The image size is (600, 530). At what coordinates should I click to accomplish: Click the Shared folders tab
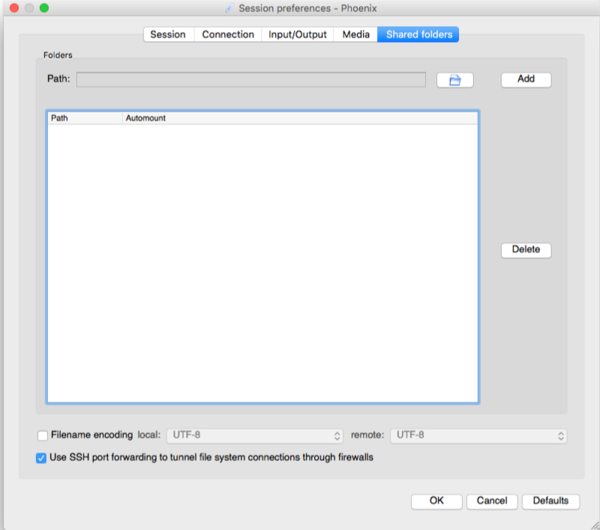(x=419, y=34)
